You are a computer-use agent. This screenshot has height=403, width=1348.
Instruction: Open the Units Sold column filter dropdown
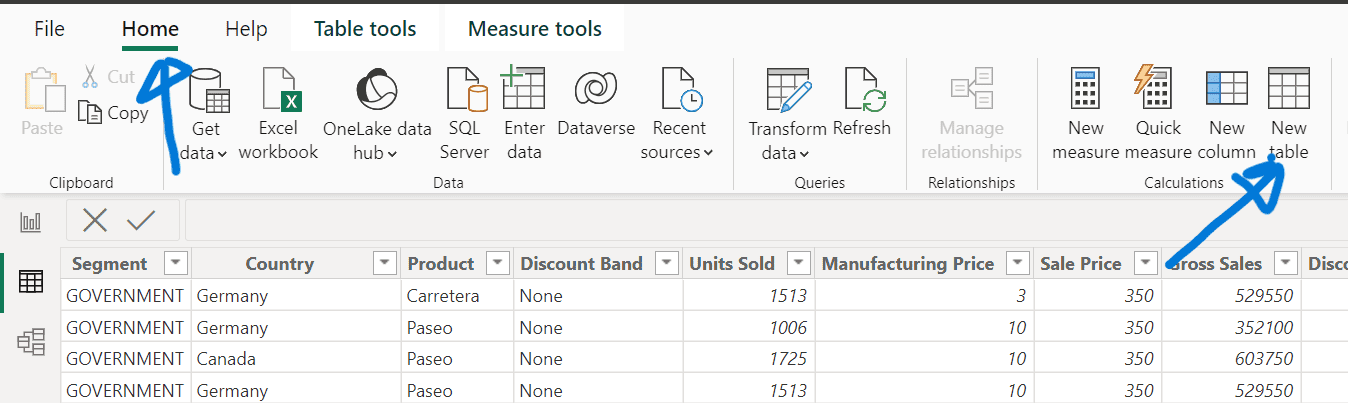coord(798,264)
